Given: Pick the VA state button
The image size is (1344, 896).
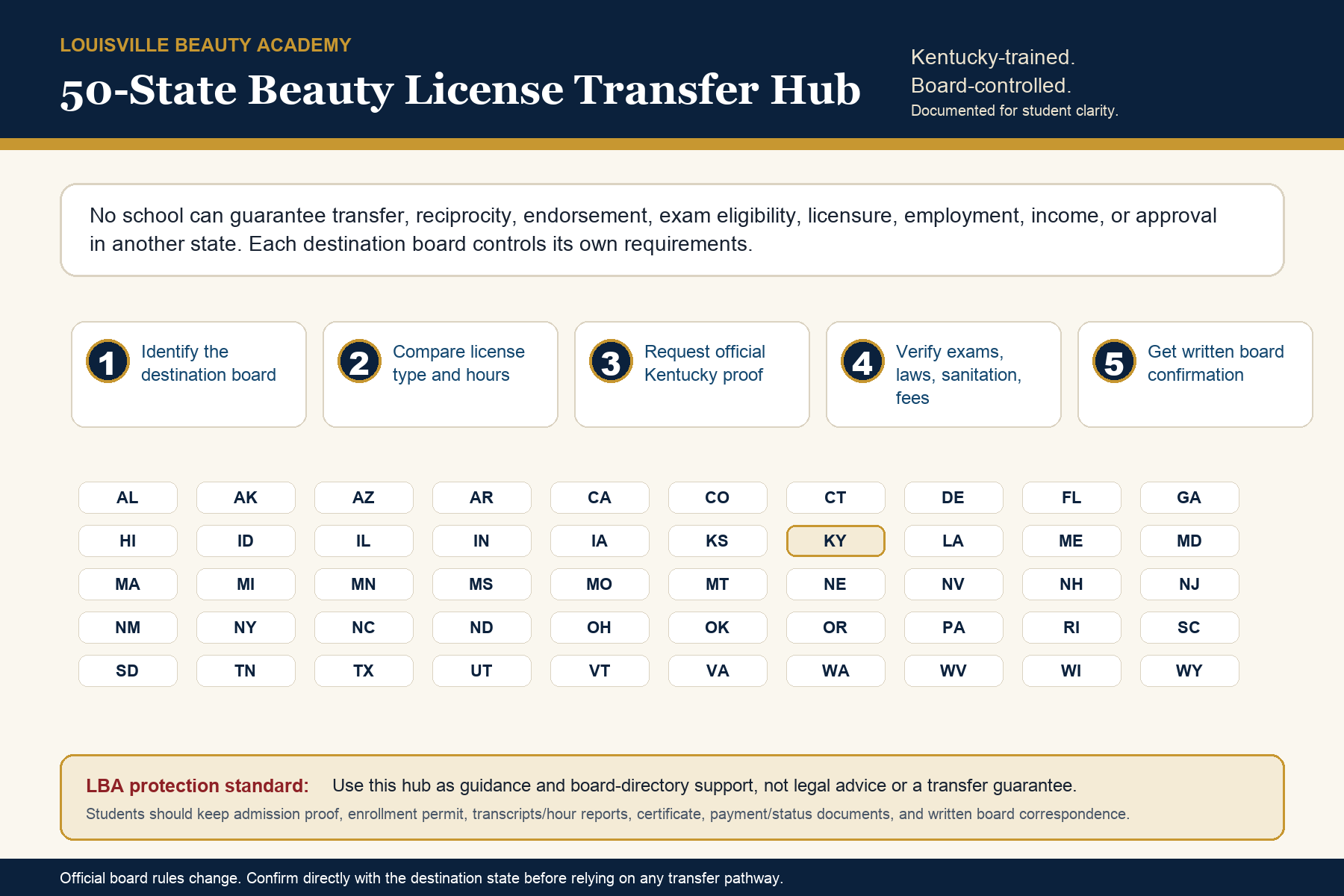Looking at the screenshot, I should [x=718, y=671].
